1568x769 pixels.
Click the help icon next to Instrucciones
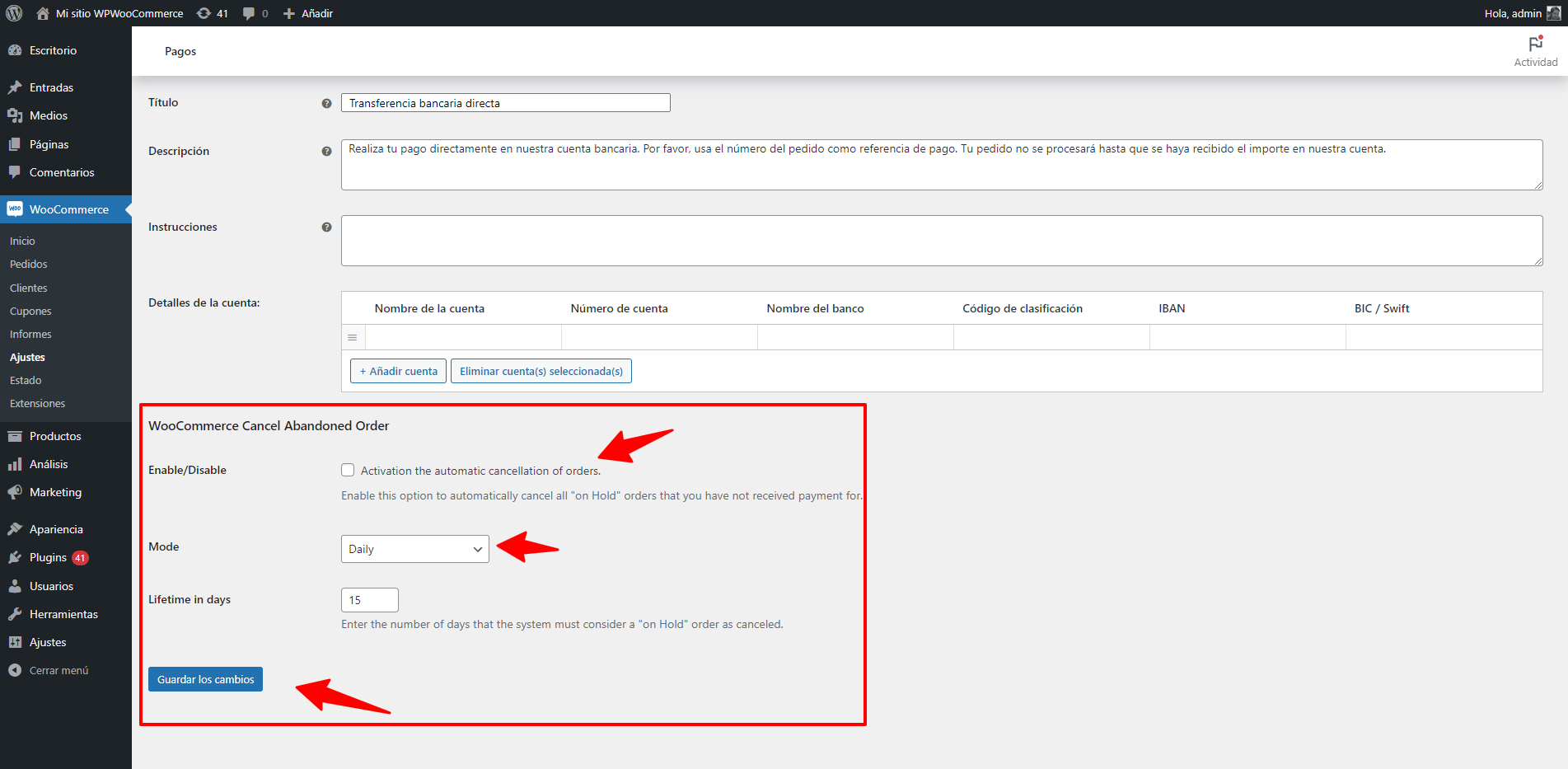coord(326,227)
